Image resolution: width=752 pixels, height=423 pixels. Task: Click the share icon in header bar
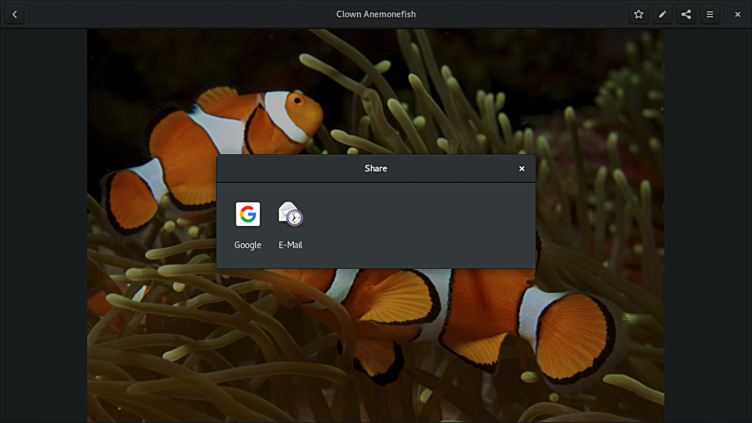coord(686,14)
